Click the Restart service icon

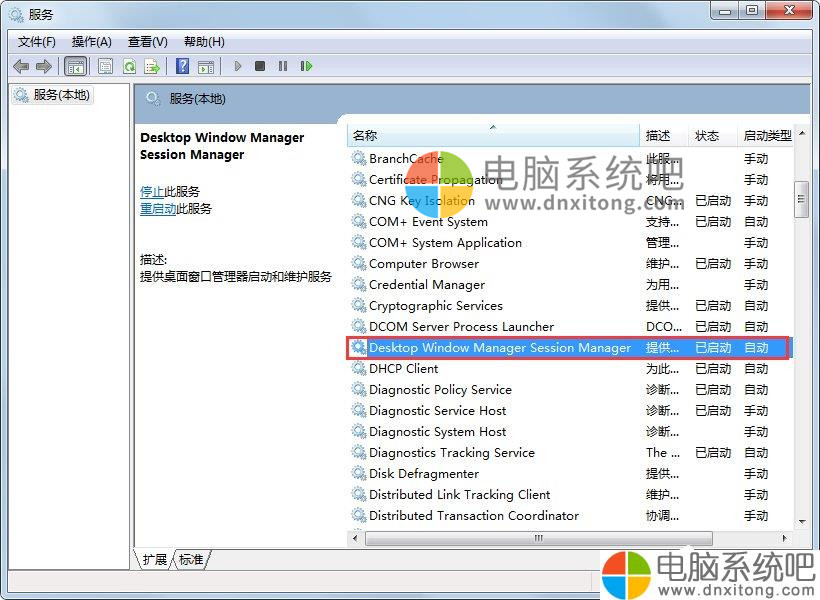click(306, 66)
